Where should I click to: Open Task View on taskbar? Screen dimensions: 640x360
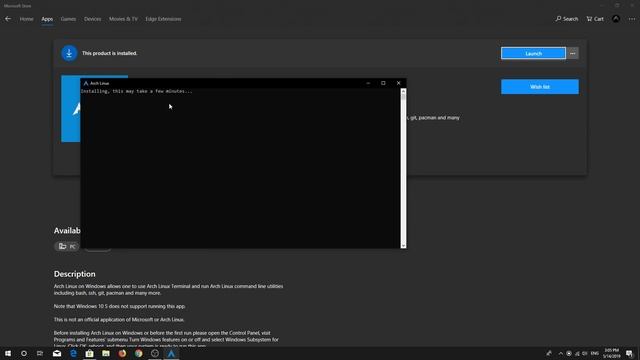click(x=40, y=353)
